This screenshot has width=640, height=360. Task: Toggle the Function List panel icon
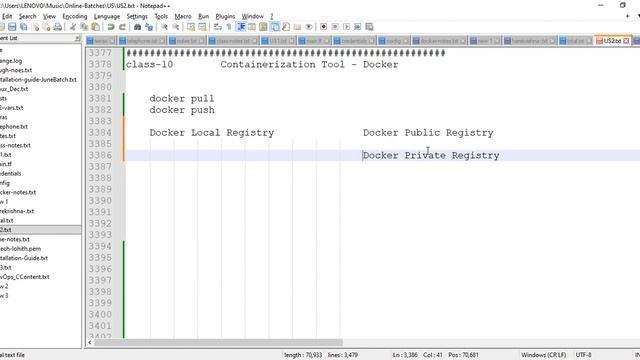pyautogui.click(x=286, y=27)
